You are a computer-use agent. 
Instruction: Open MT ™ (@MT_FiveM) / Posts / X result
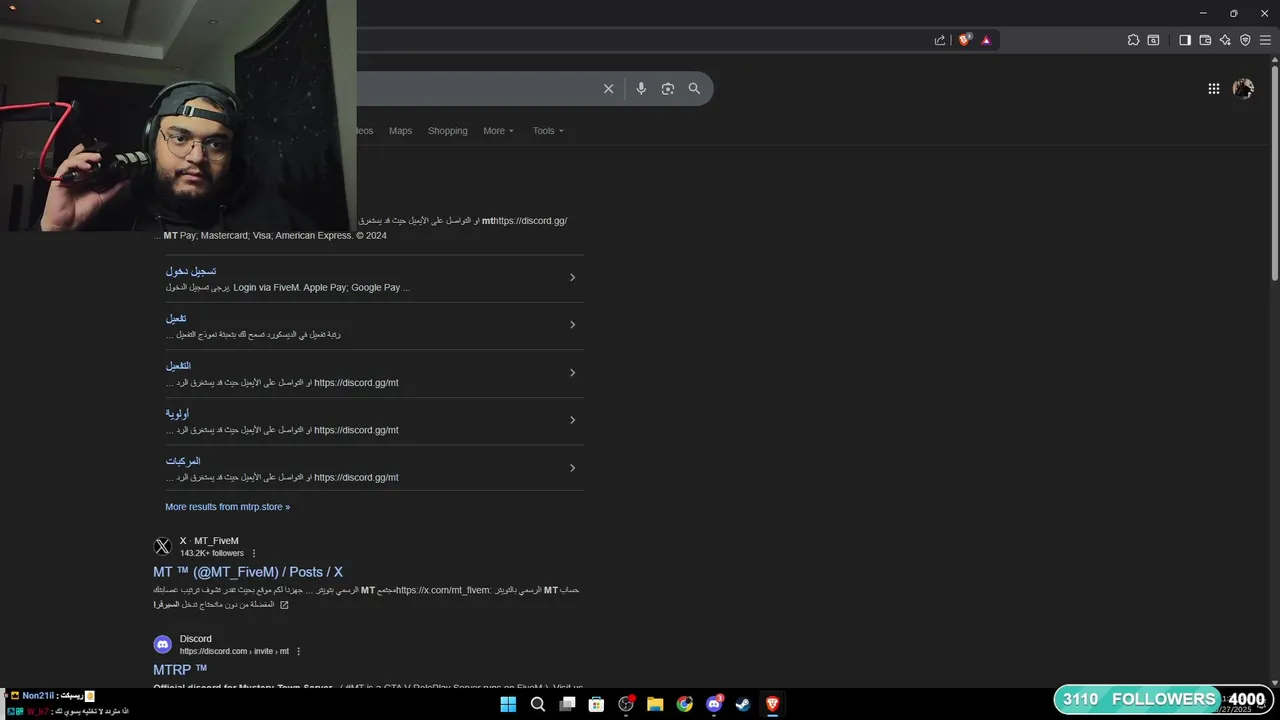(248, 572)
